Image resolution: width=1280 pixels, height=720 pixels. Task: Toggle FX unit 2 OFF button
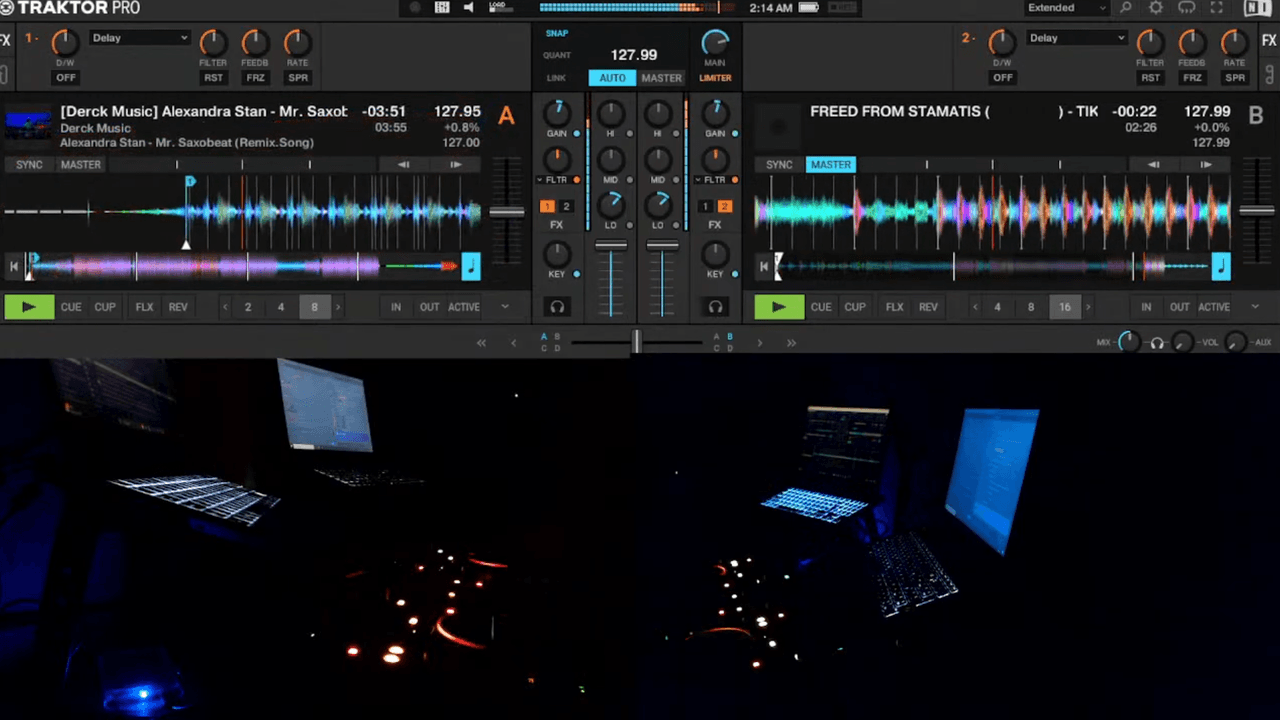(x=1002, y=77)
